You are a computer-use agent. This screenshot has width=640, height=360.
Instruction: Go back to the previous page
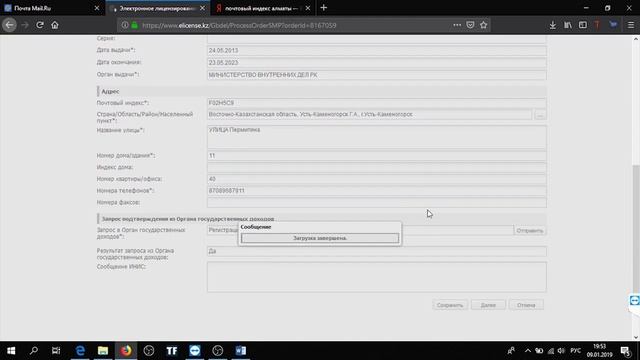pyautogui.click(x=9, y=25)
